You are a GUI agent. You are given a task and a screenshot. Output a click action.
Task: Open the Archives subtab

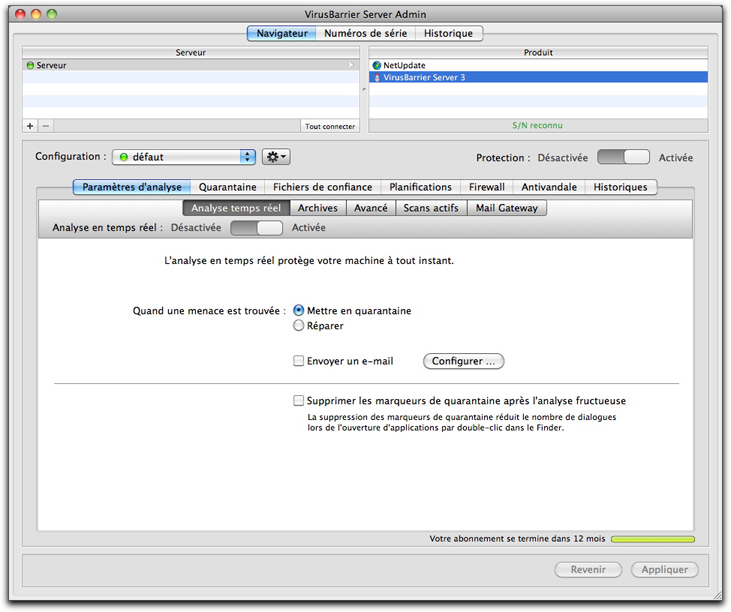[318, 208]
